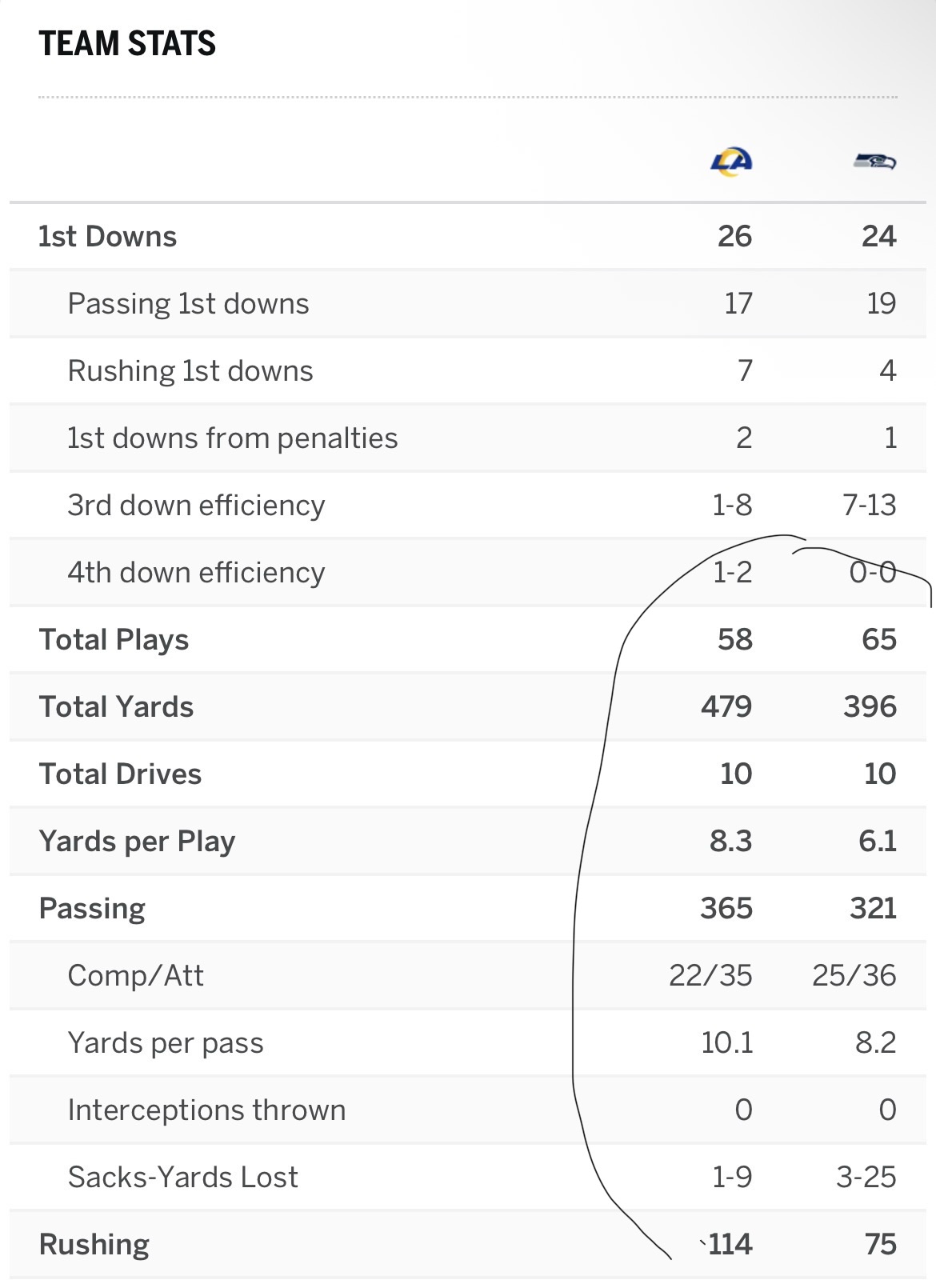Click the Yards per pass label

166,1043
